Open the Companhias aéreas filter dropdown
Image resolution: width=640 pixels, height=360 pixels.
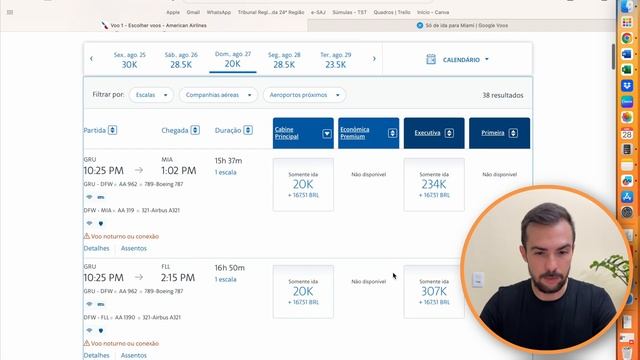[218, 95]
